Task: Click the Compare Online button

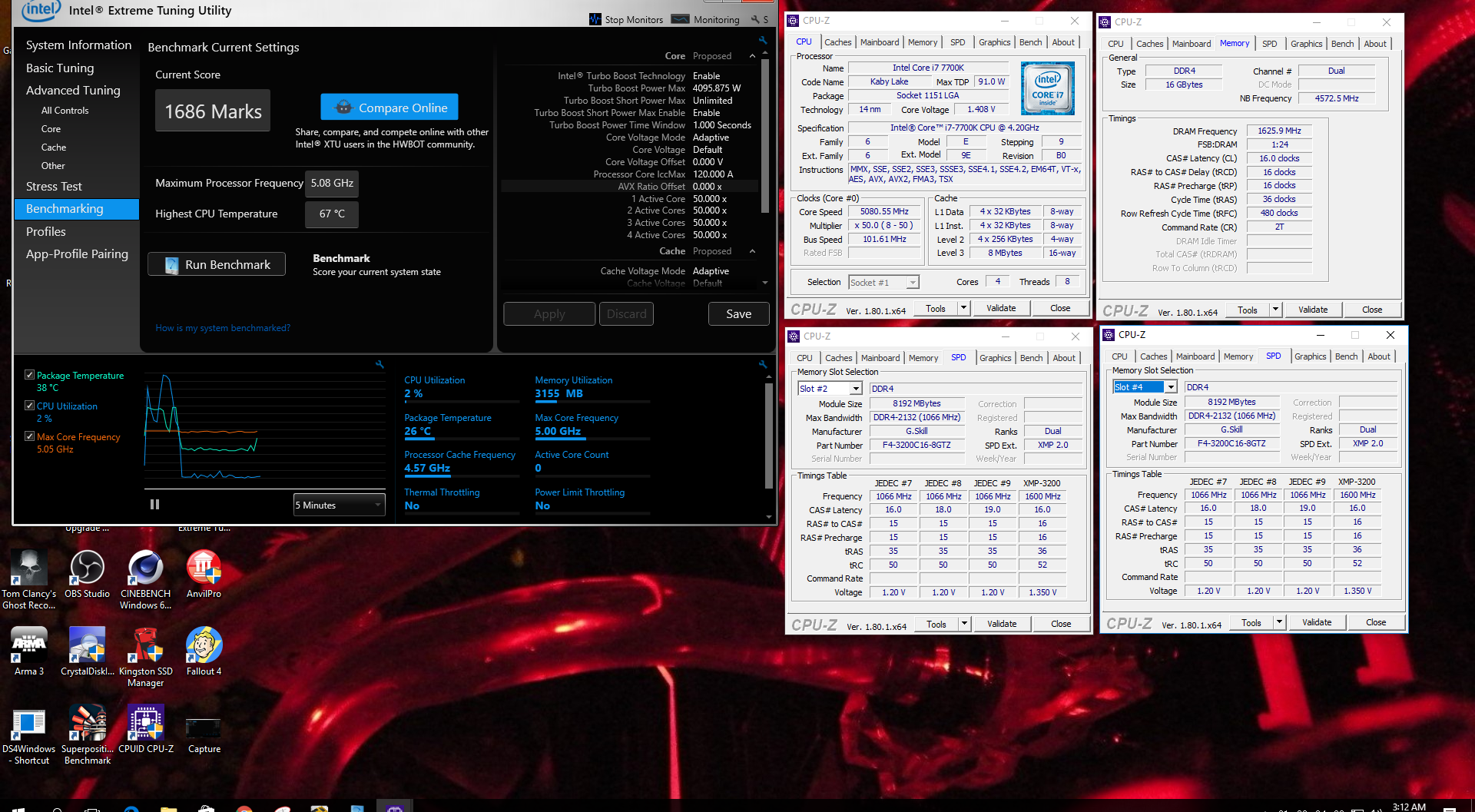Action: 389,108
